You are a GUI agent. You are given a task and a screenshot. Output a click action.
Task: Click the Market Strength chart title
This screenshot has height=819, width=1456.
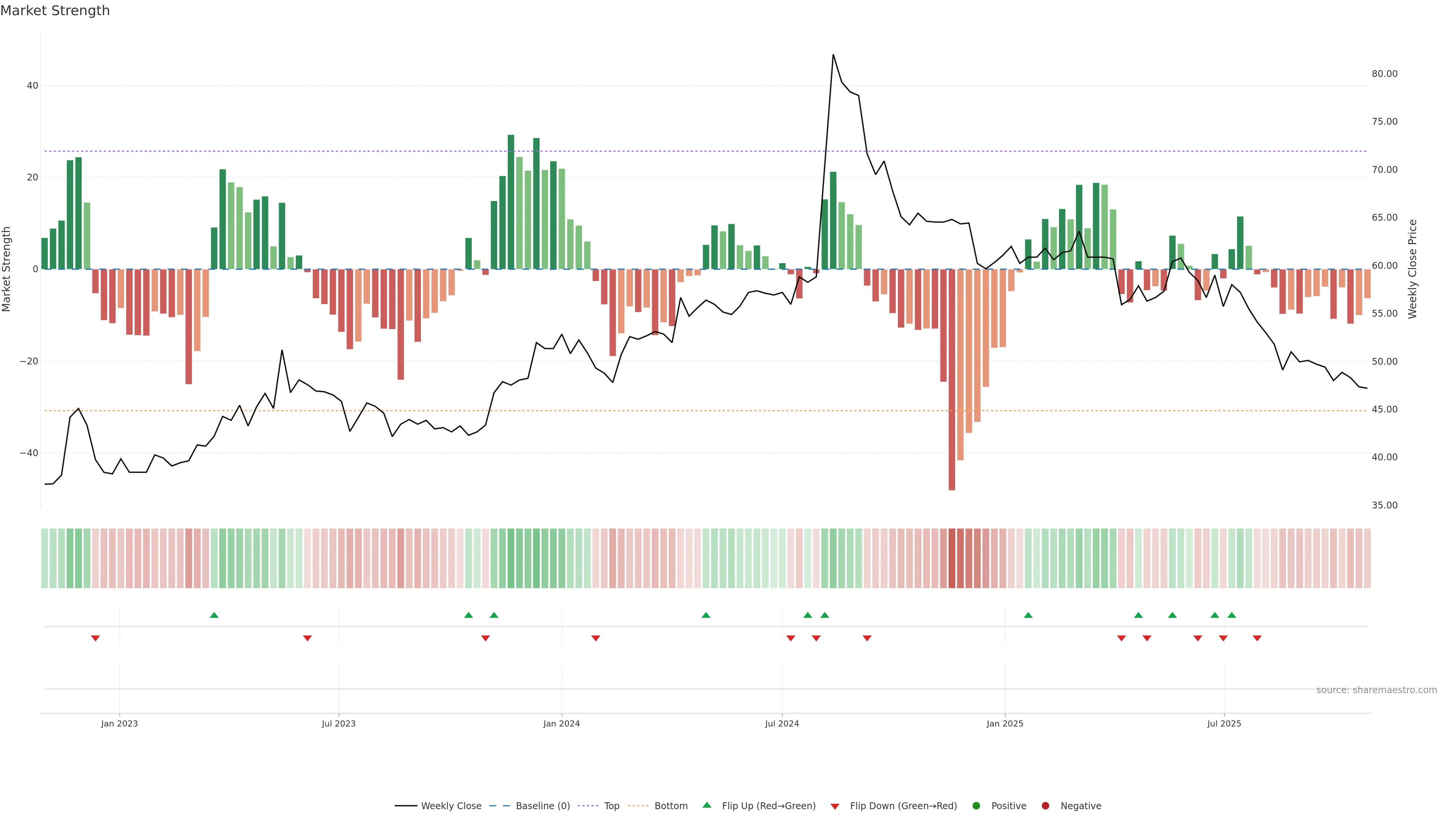pyautogui.click(x=55, y=11)
